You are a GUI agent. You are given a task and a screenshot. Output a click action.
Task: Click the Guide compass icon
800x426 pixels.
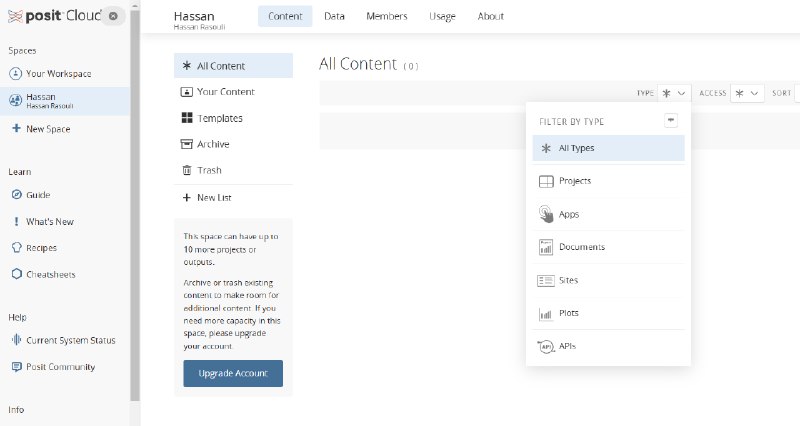(17, 194)
